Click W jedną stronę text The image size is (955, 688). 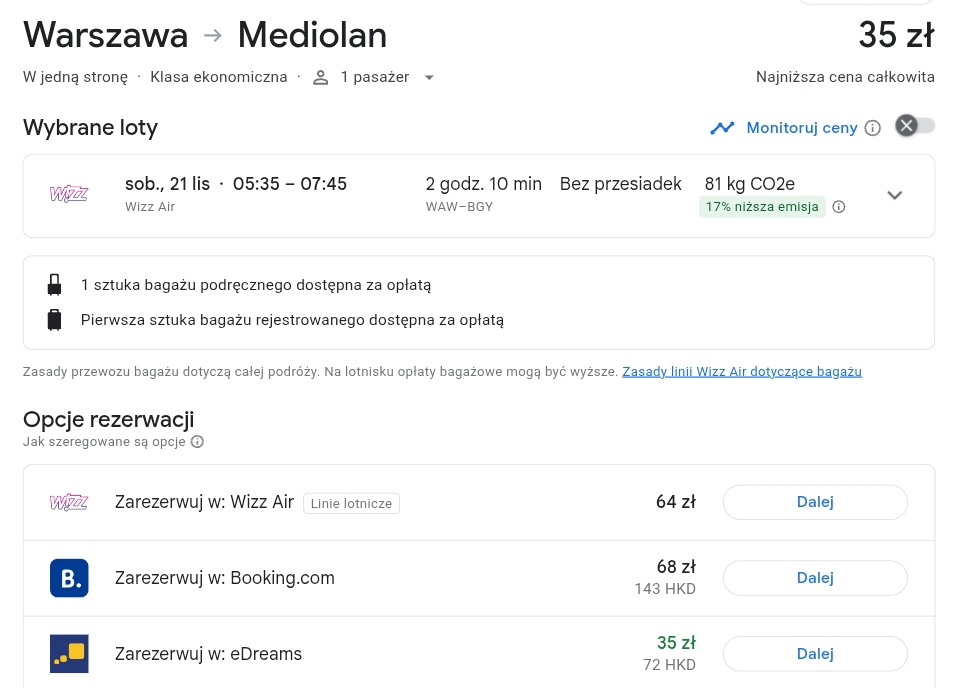pos(76,77)
